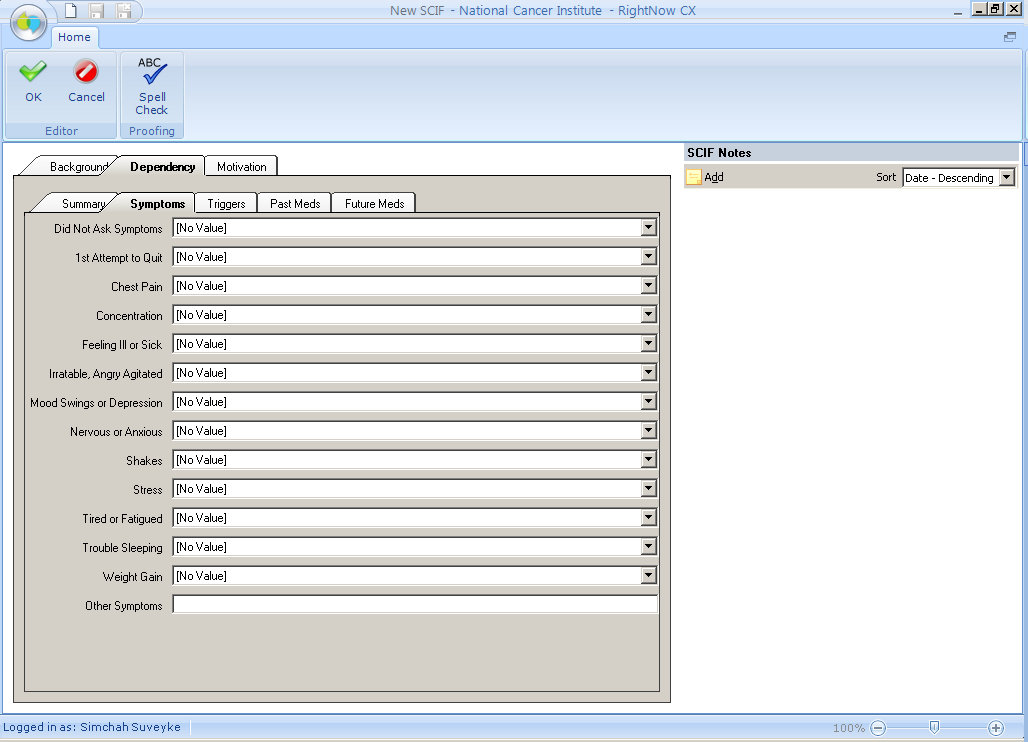
Task: Select the Past Meds sub-tab
Action: 295,204
